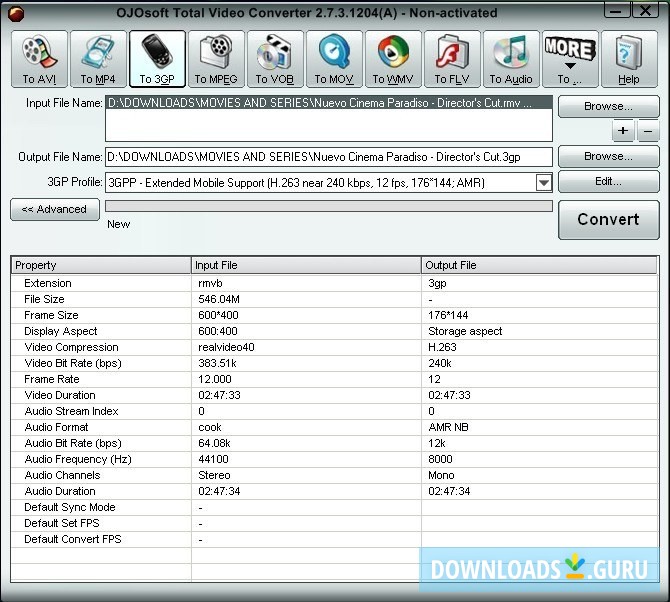The height and width of the screenshot is (602, 670).
Task: Open the Help book icon
Action: [x=629, y=59]
